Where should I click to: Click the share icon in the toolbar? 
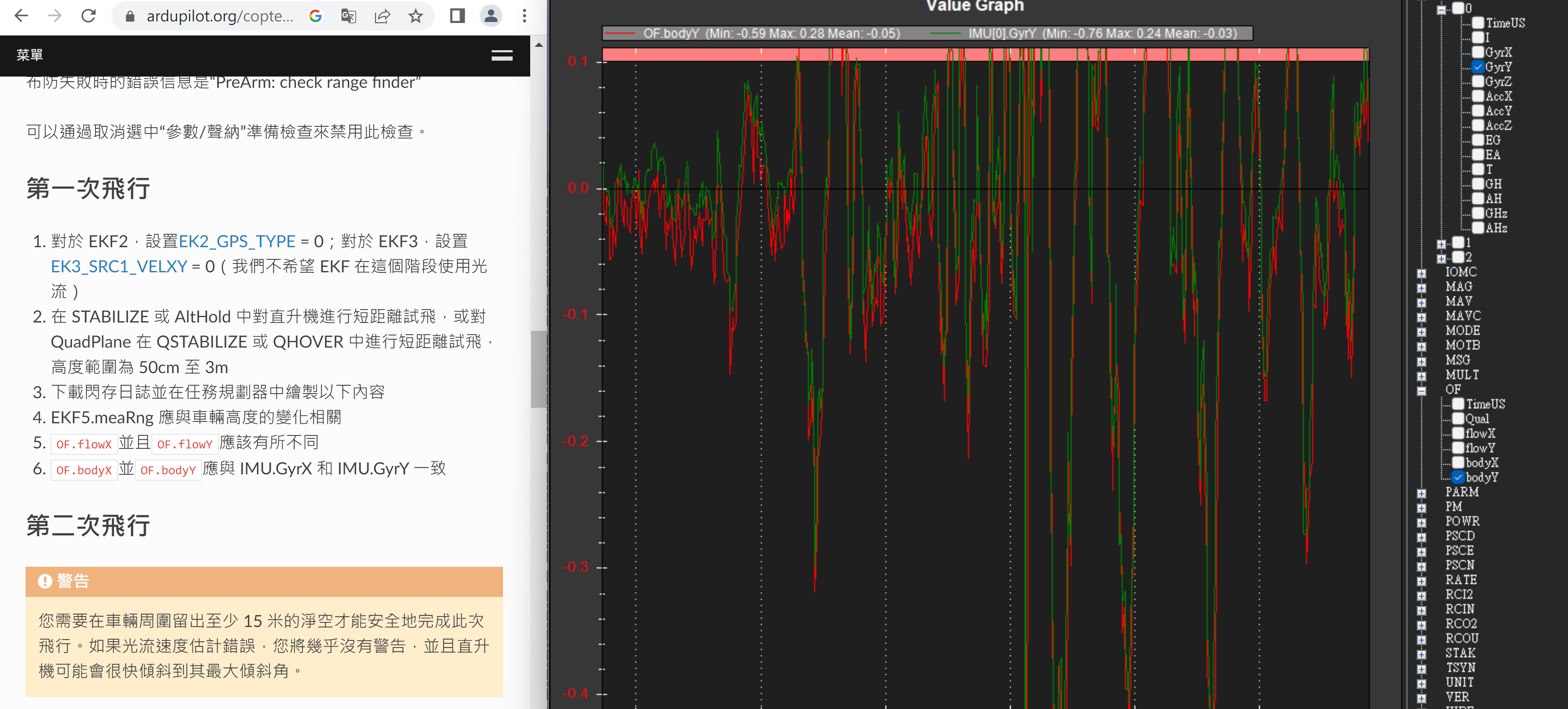382,16
